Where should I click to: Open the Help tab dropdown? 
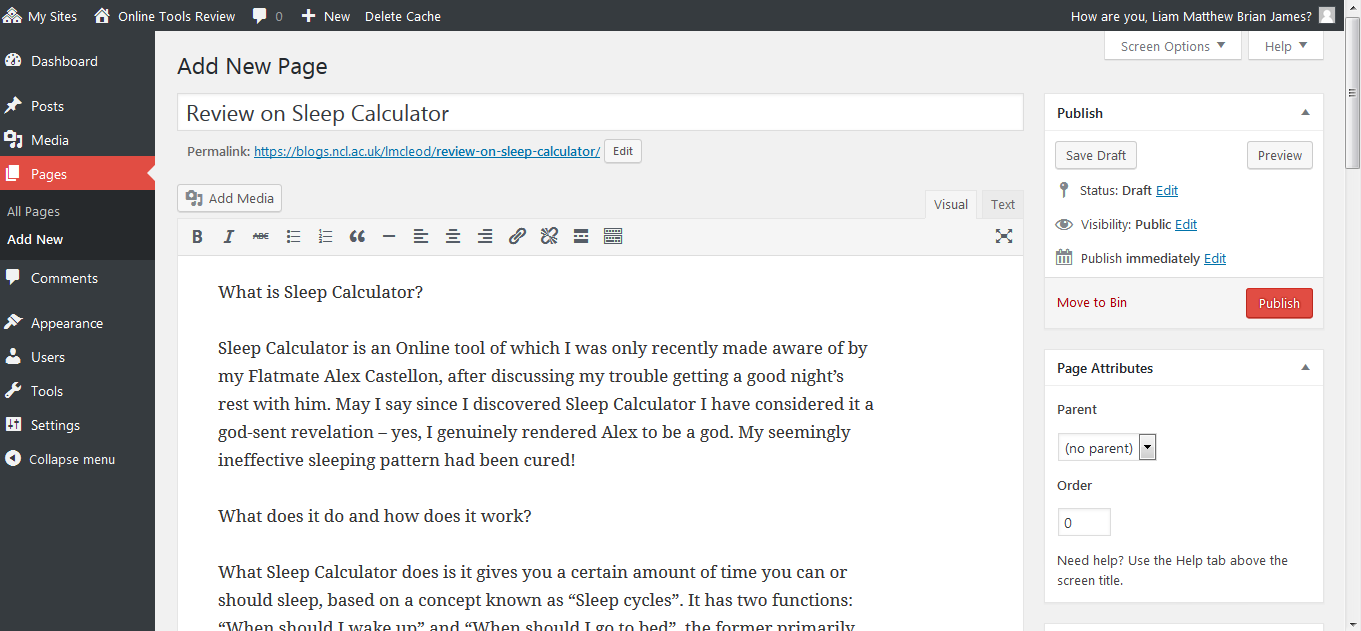[x=1285, y=46]
